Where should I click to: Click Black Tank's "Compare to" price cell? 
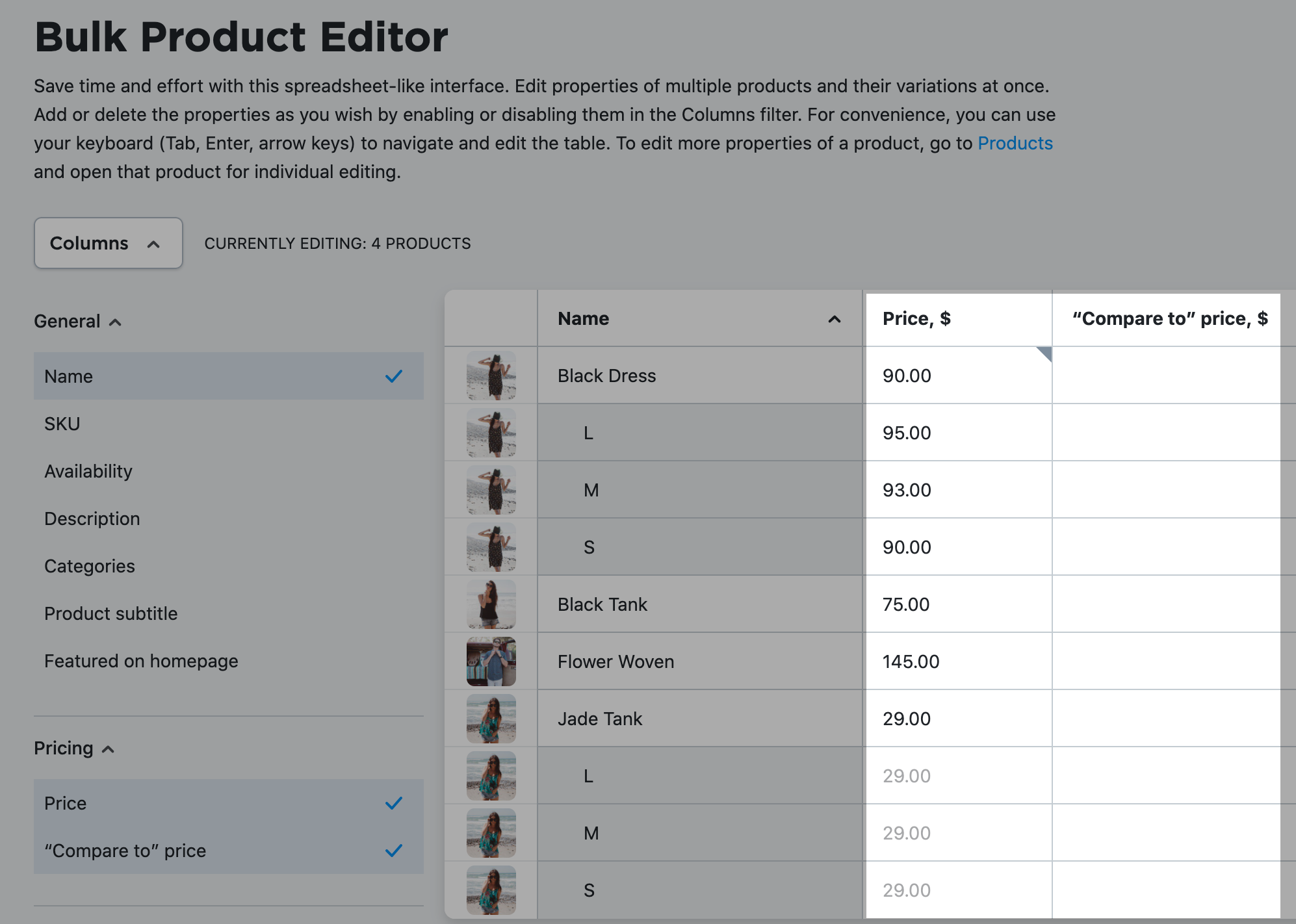coord(1167,604)
